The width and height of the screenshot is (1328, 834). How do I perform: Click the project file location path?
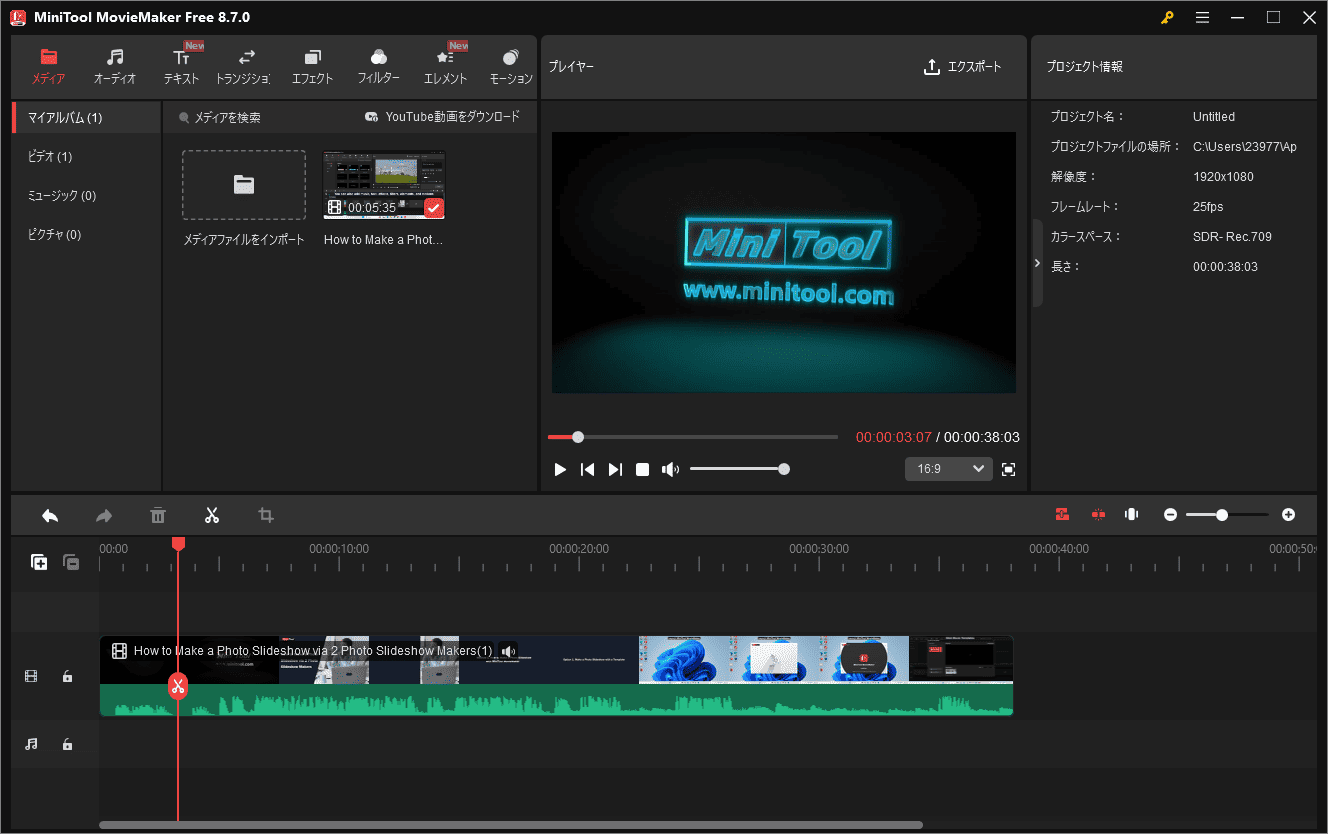click(x=1245, y=147)
